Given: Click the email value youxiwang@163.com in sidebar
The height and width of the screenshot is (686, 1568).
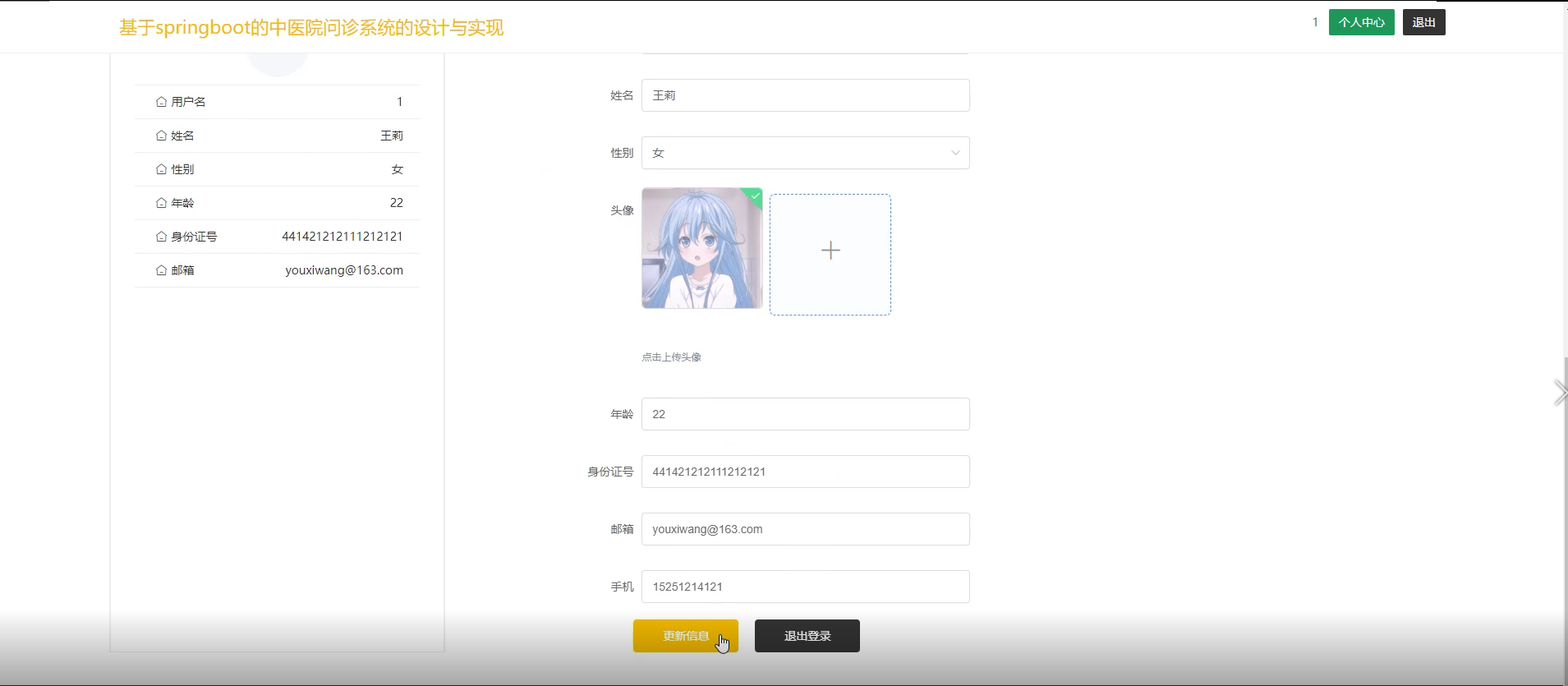Looking at the screenshot, I should pyautogui.click(x=344, y=270).
